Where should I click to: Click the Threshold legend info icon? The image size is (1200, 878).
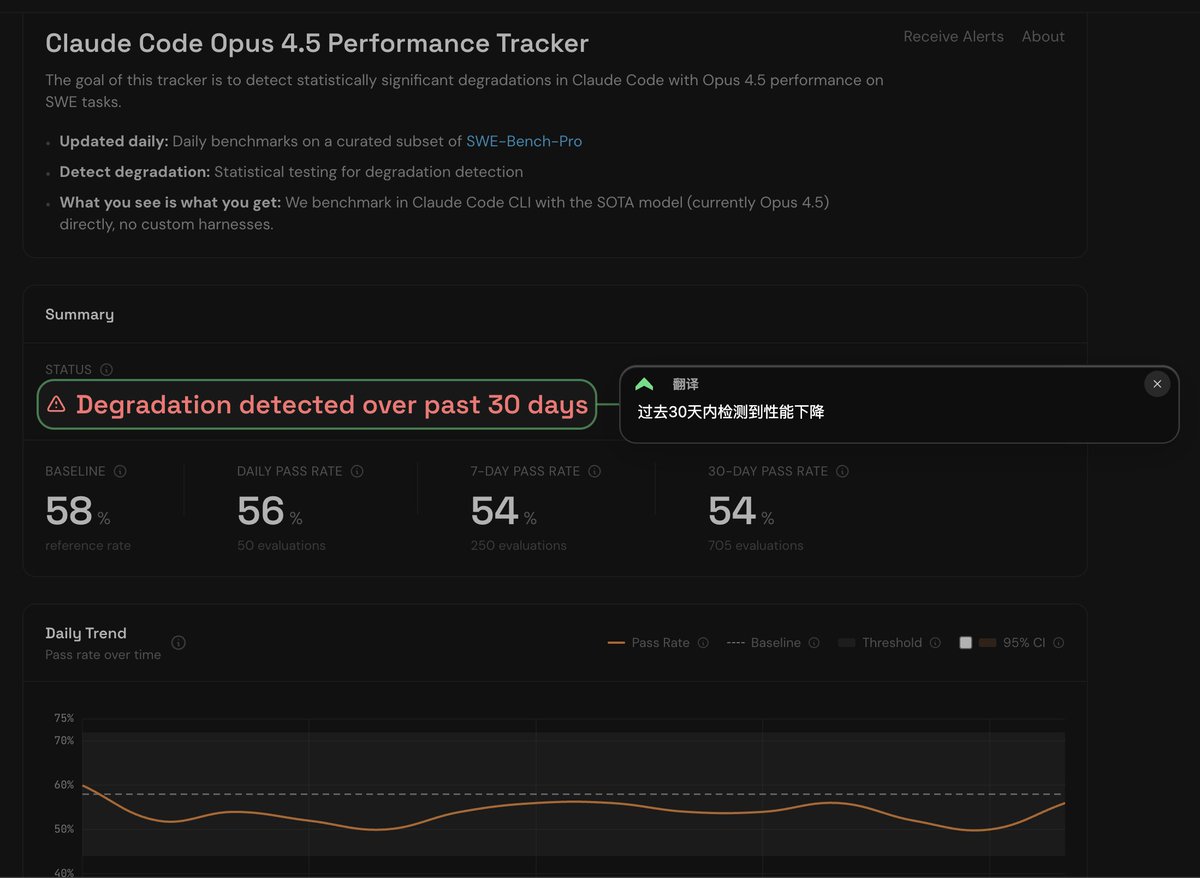pyautogui.click(x=935, y=643)
